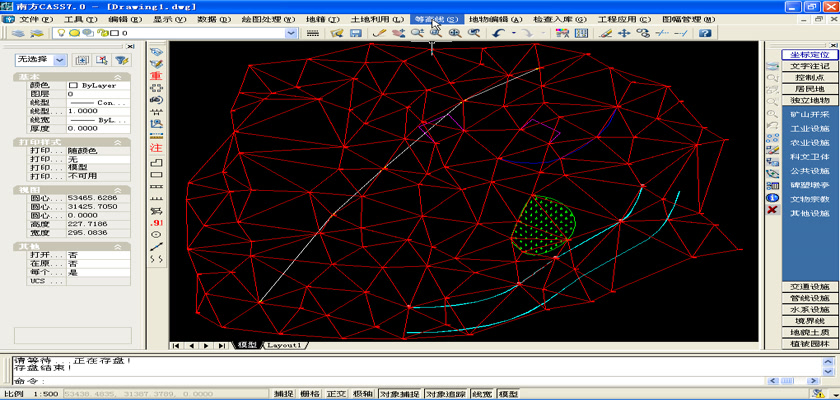Switch to the Layout1 tab

283,345
